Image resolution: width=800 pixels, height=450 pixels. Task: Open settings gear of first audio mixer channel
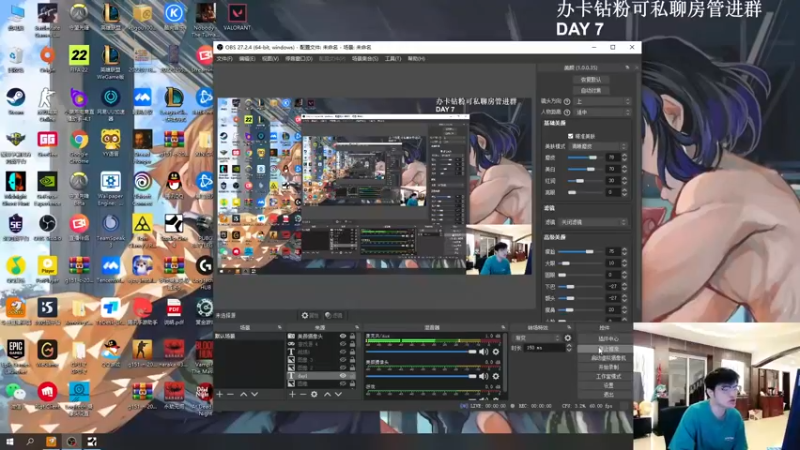[495, 352]
